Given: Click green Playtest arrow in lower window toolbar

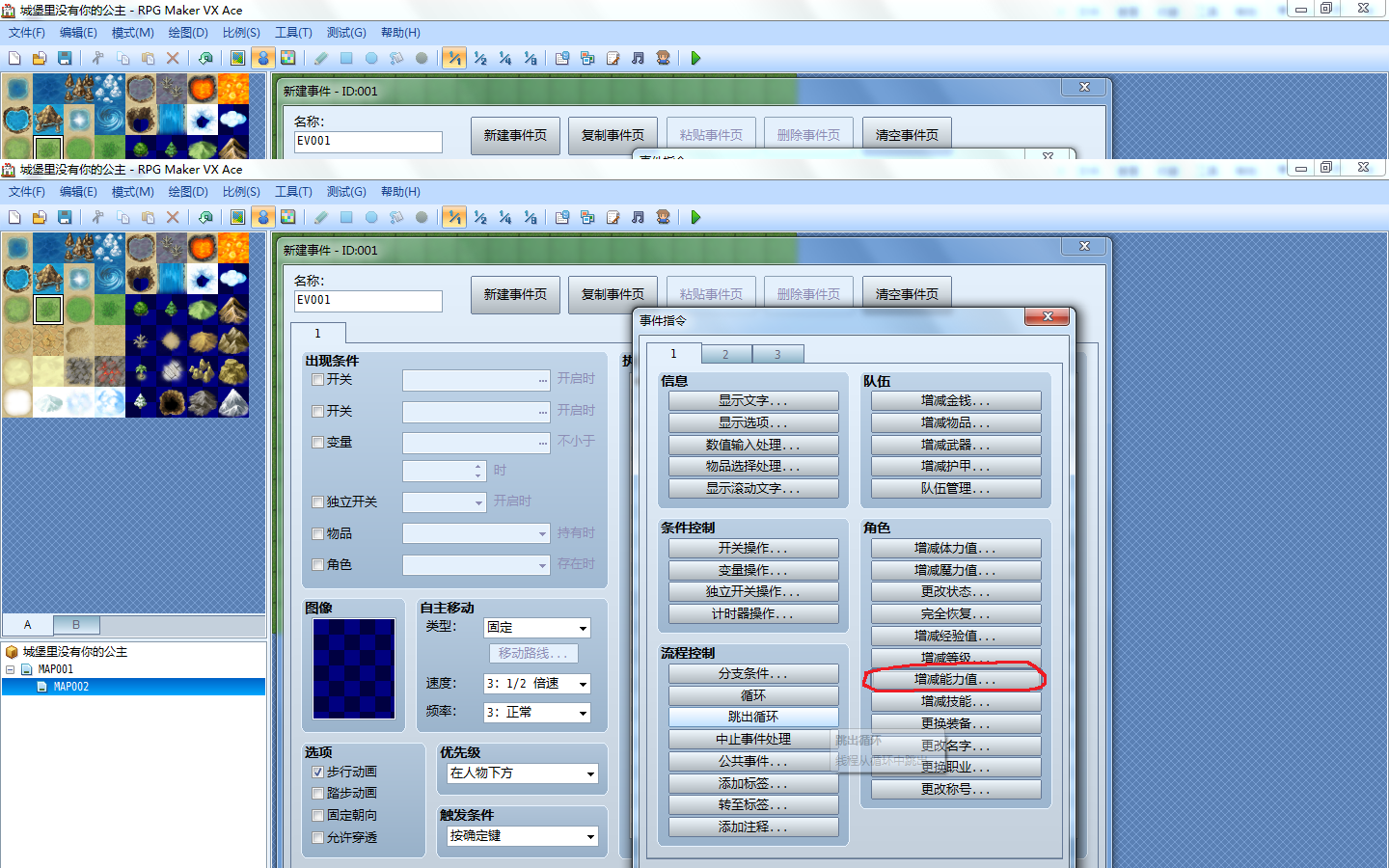Looking at the screenshot, I should tap(695, 218).
